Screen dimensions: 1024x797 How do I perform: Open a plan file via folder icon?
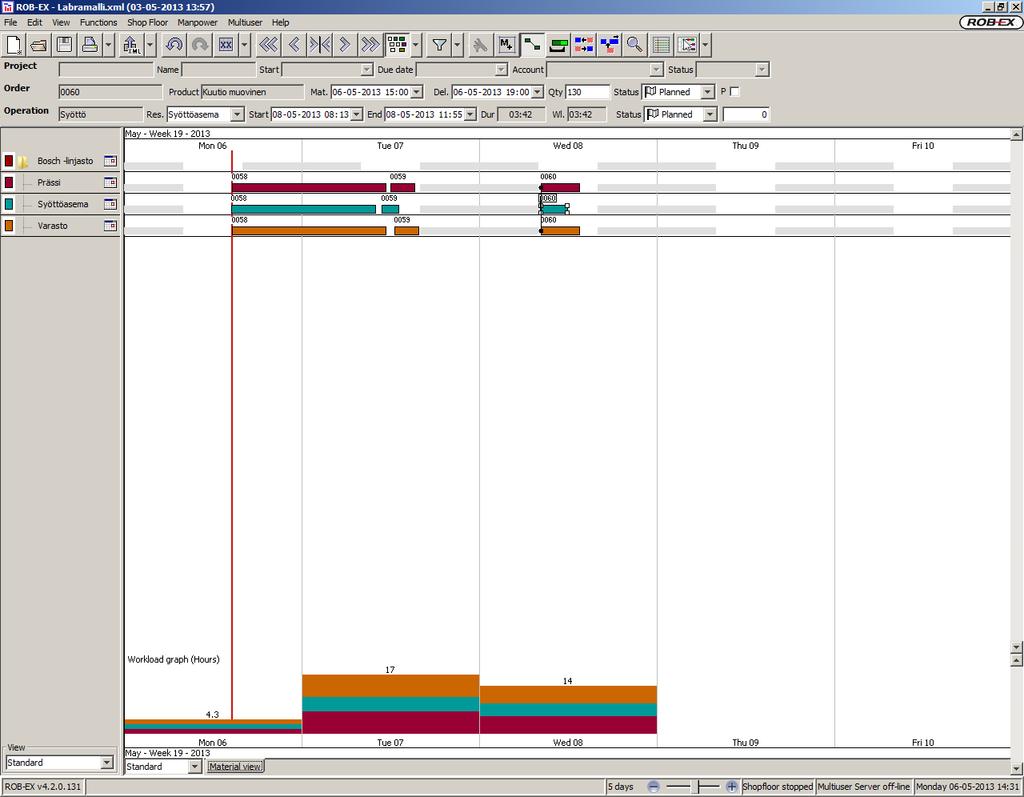click(x=39, y=44)
